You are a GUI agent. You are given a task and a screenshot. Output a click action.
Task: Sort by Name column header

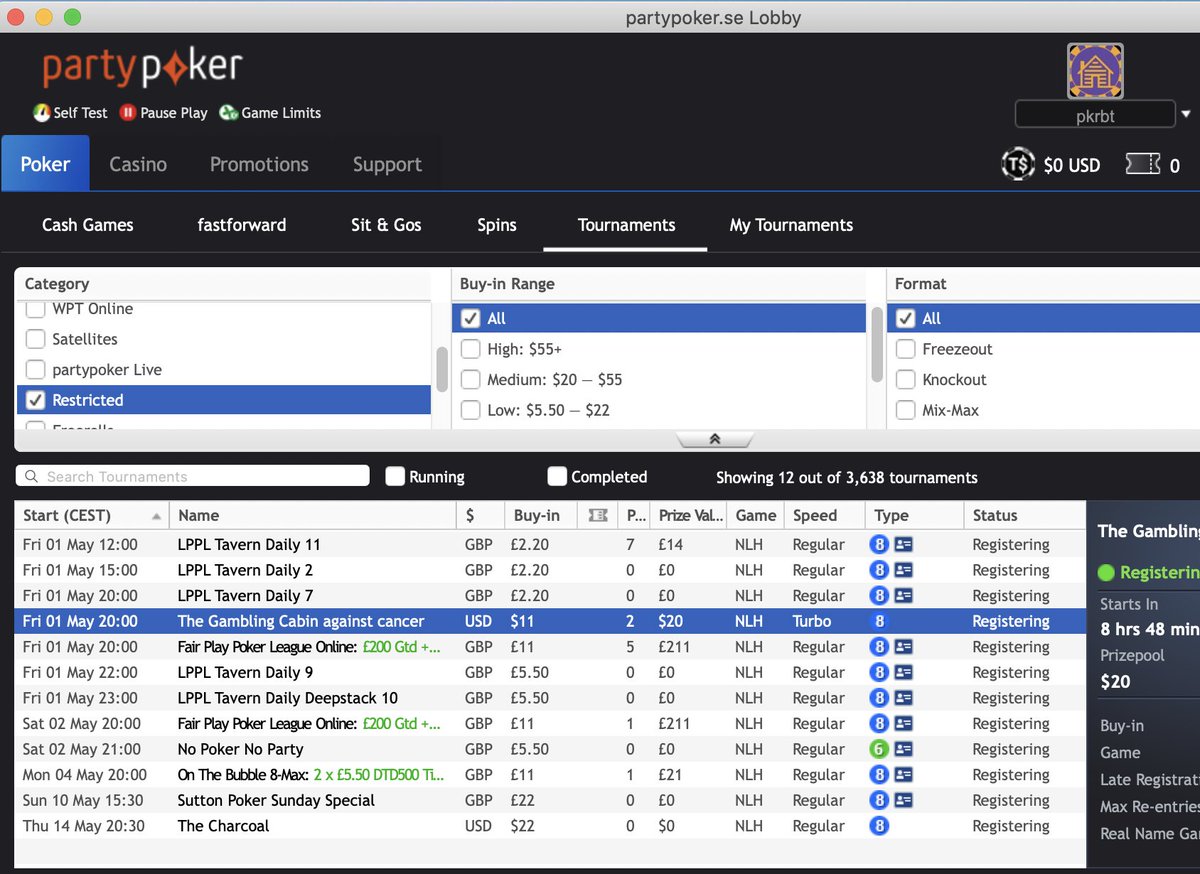(x=312, y=515)
